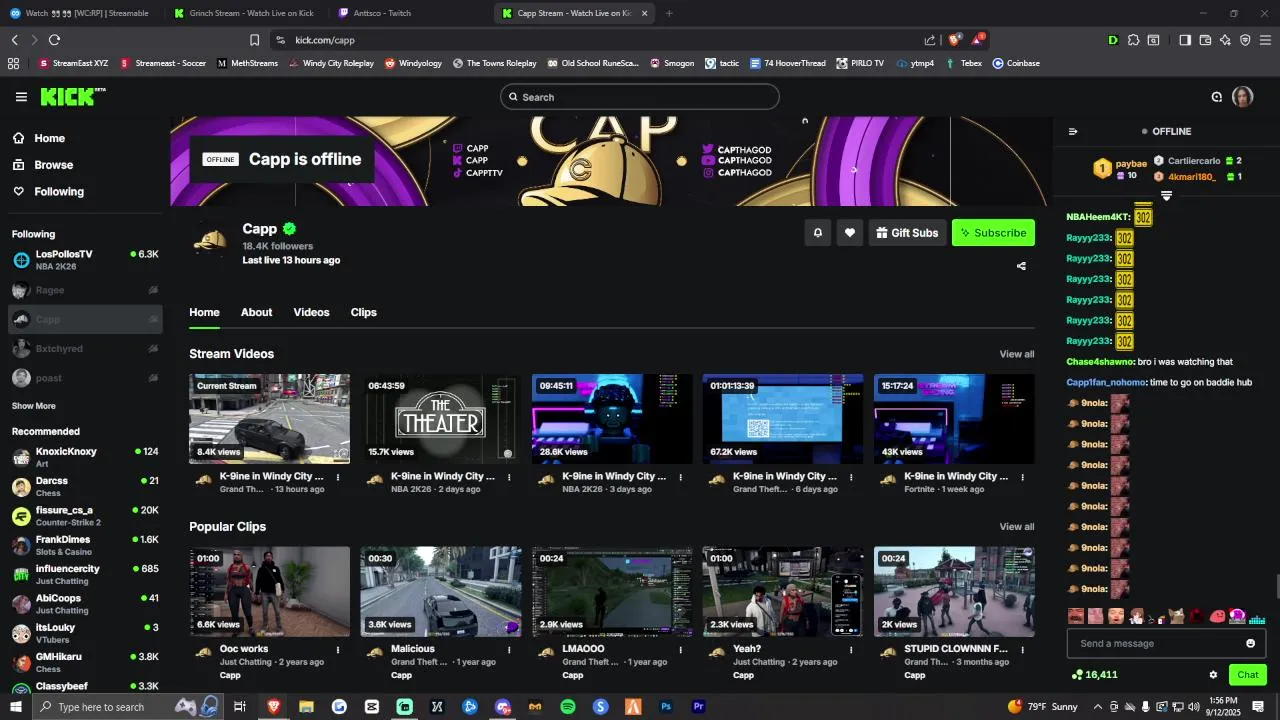Select the Home profile tab

[x=204, y=312]
